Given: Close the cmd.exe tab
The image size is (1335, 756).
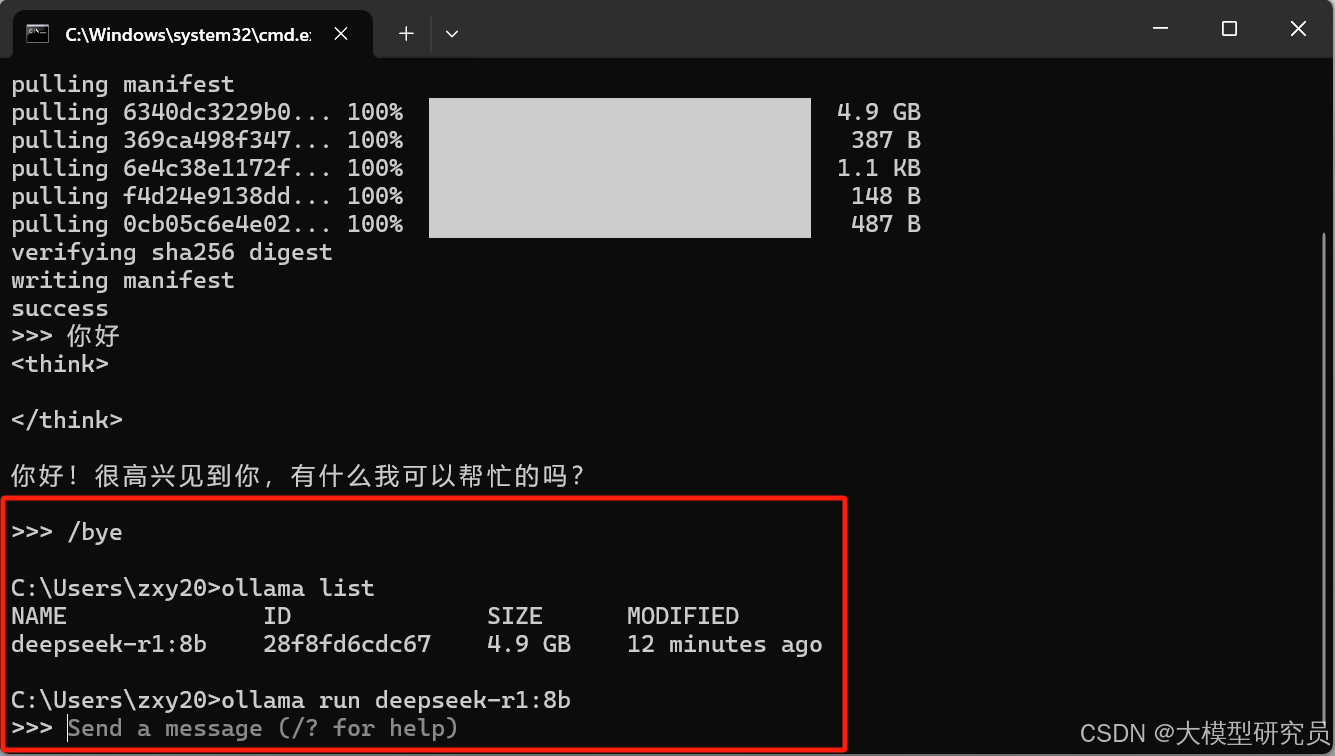Looking at the screenshot, I should coord(341,33).
